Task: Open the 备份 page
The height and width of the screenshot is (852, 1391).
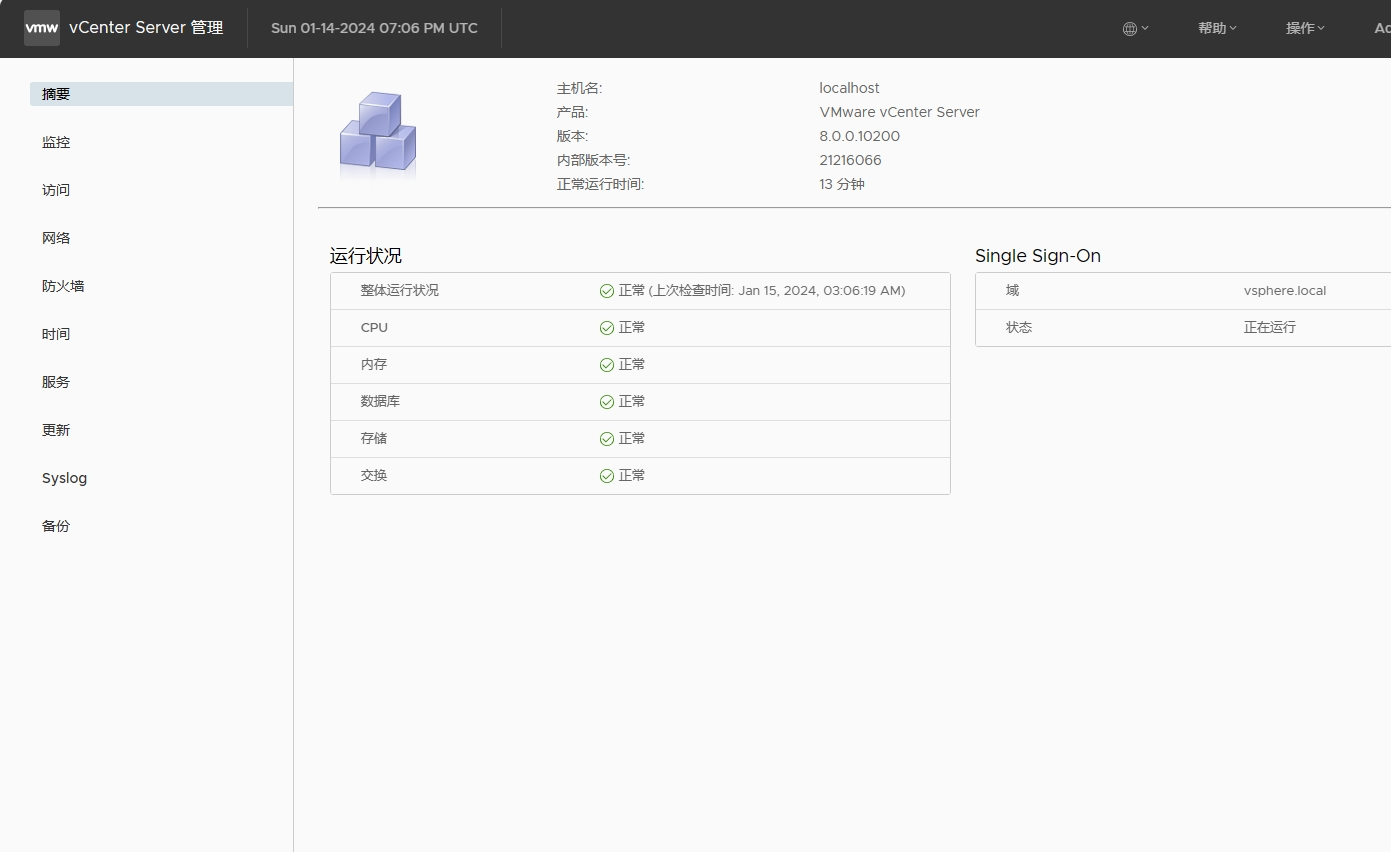Action: [x=56, y=526]
